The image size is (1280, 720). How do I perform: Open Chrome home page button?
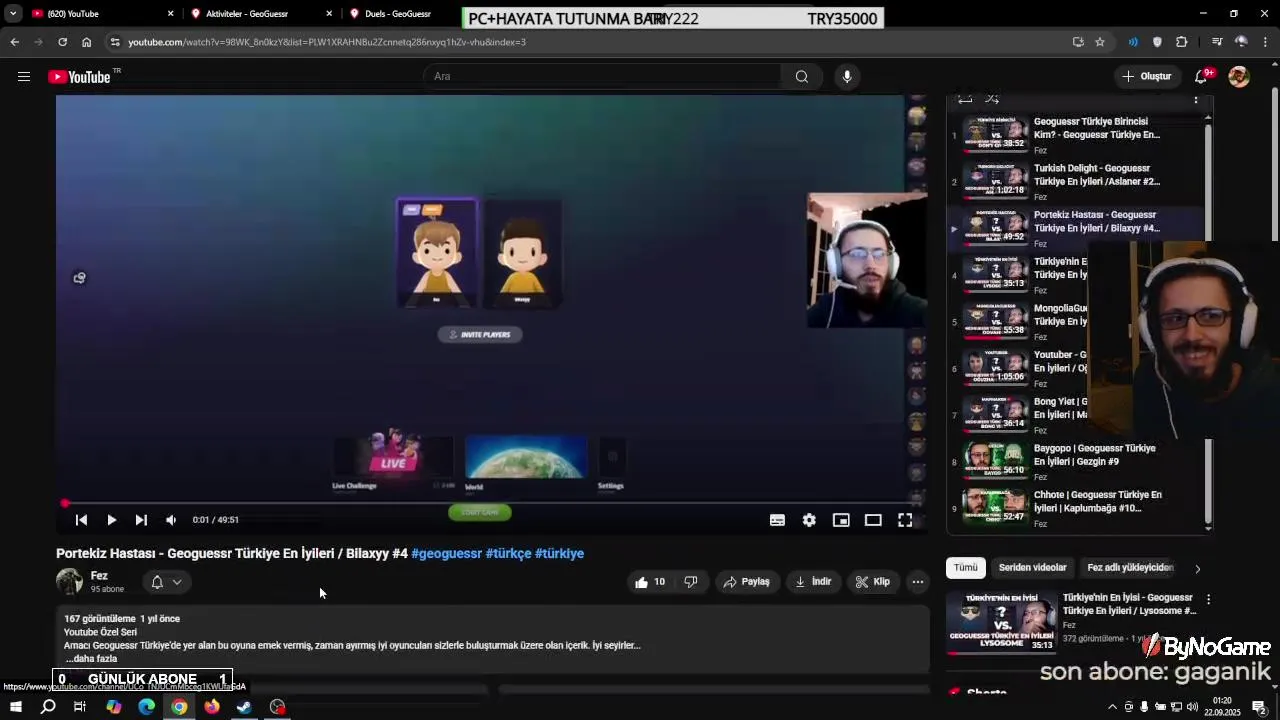(x=86, y=42)
